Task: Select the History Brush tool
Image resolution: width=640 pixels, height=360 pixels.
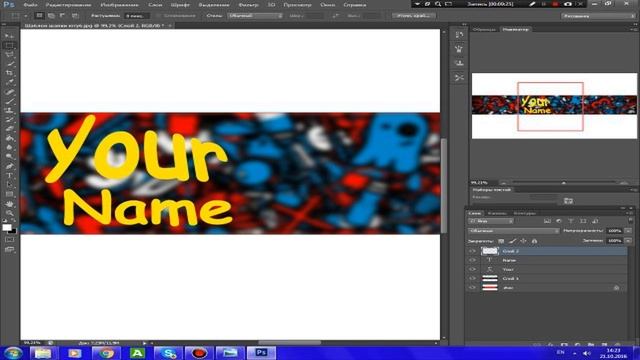Action: (9, 120)
